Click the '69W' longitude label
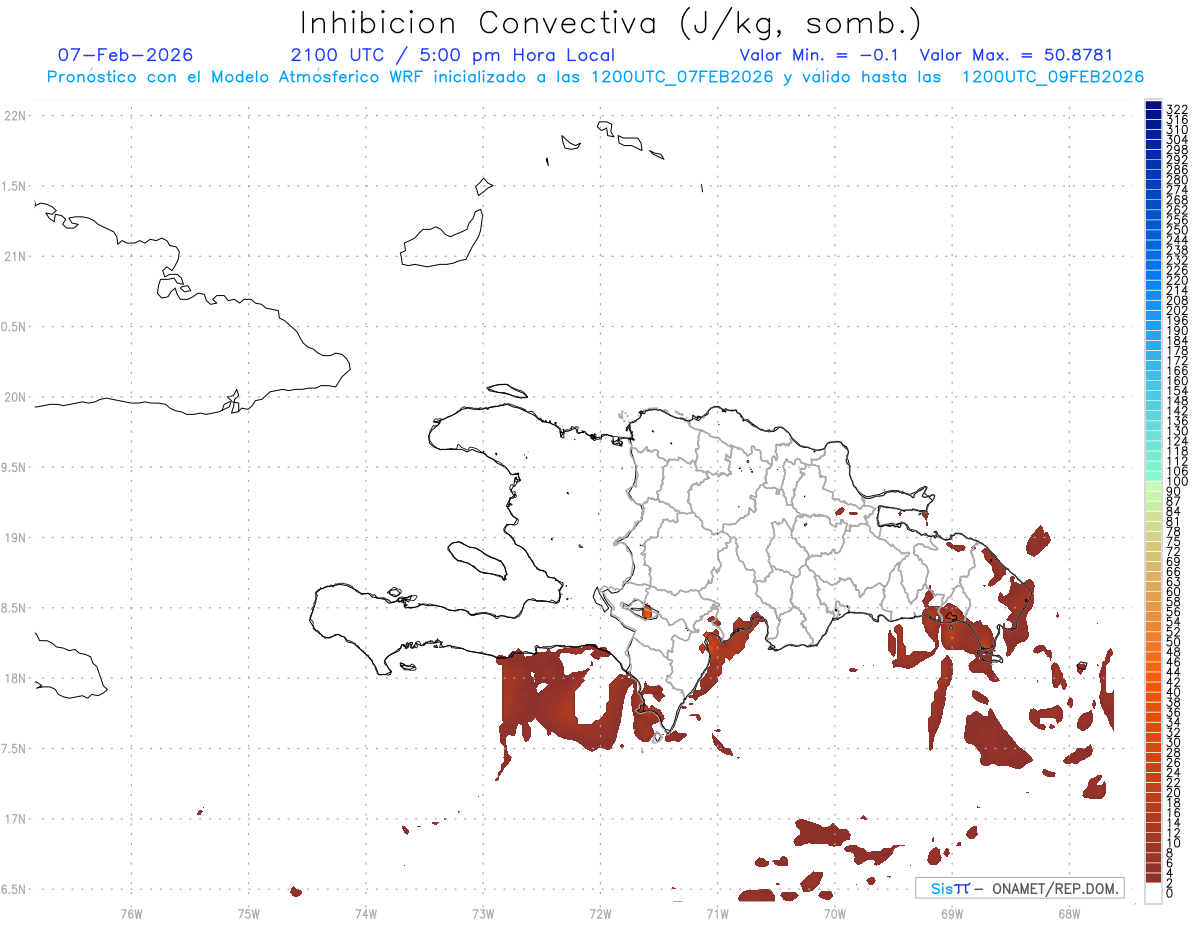This screenshot has width=1200, height=927. tap(951, 912)
